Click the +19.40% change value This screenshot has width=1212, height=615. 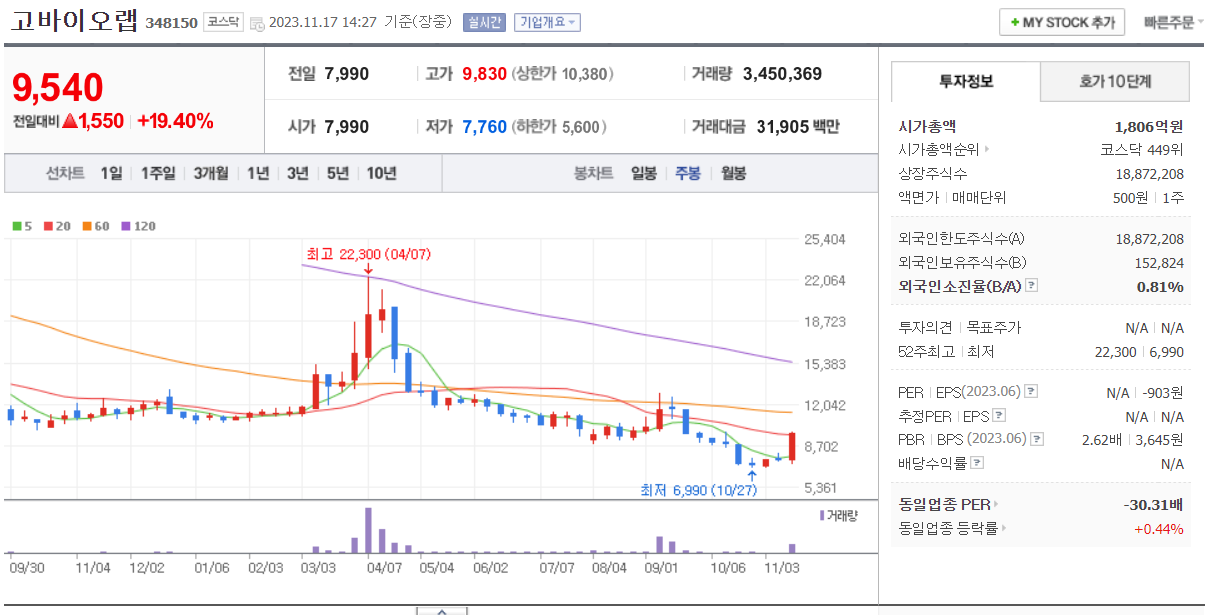click(x=175, y=122)
